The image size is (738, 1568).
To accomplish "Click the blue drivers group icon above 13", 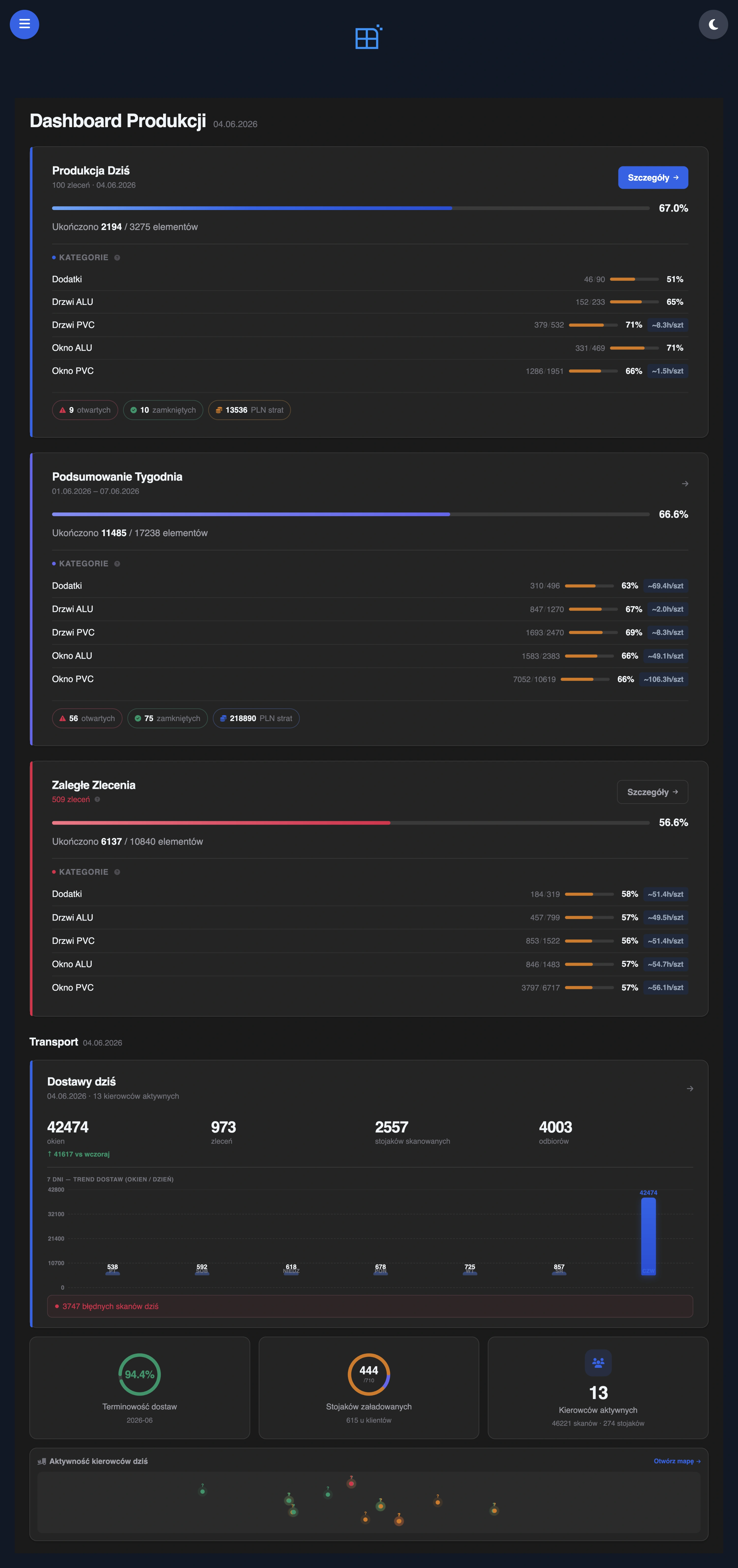I will click(x=598, y=1363).
